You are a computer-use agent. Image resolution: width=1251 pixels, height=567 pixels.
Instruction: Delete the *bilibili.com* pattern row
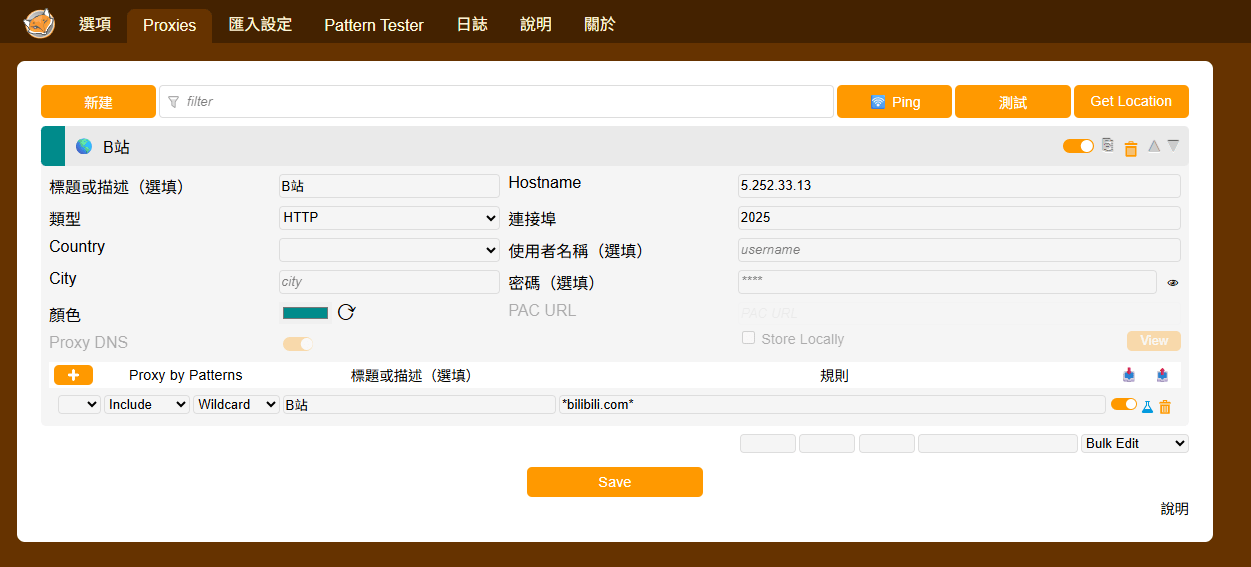(x=1165, y=406)
